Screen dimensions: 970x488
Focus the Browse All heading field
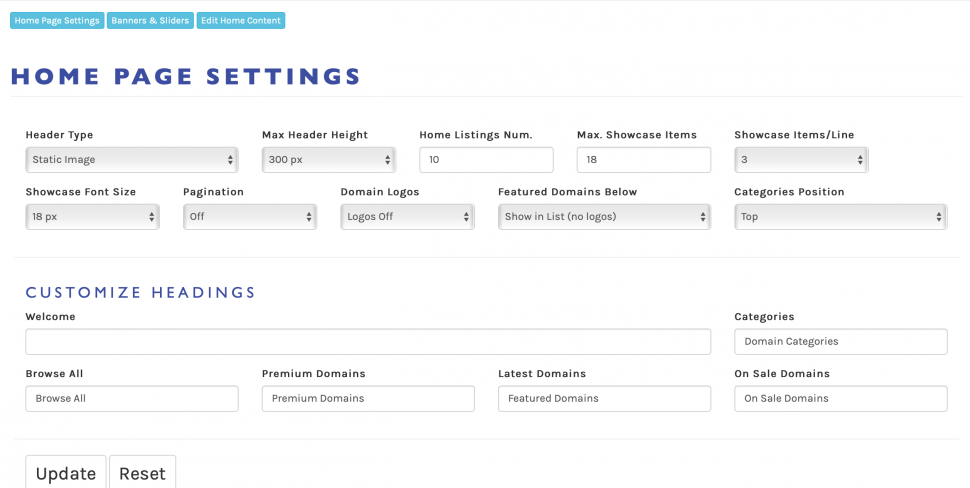(x=132, y=399)
